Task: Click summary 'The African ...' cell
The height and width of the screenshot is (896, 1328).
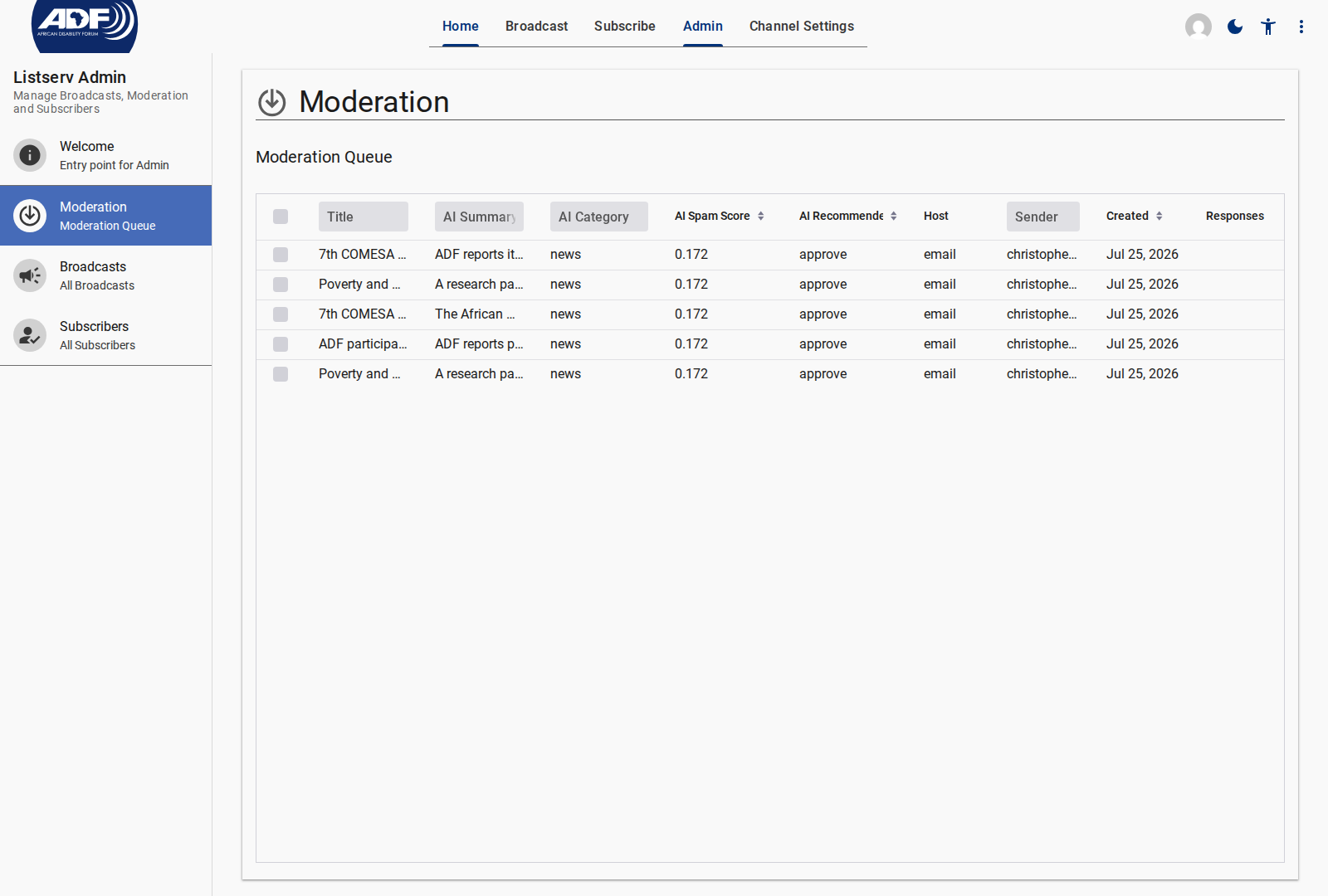Action: [x=475, y=314]
